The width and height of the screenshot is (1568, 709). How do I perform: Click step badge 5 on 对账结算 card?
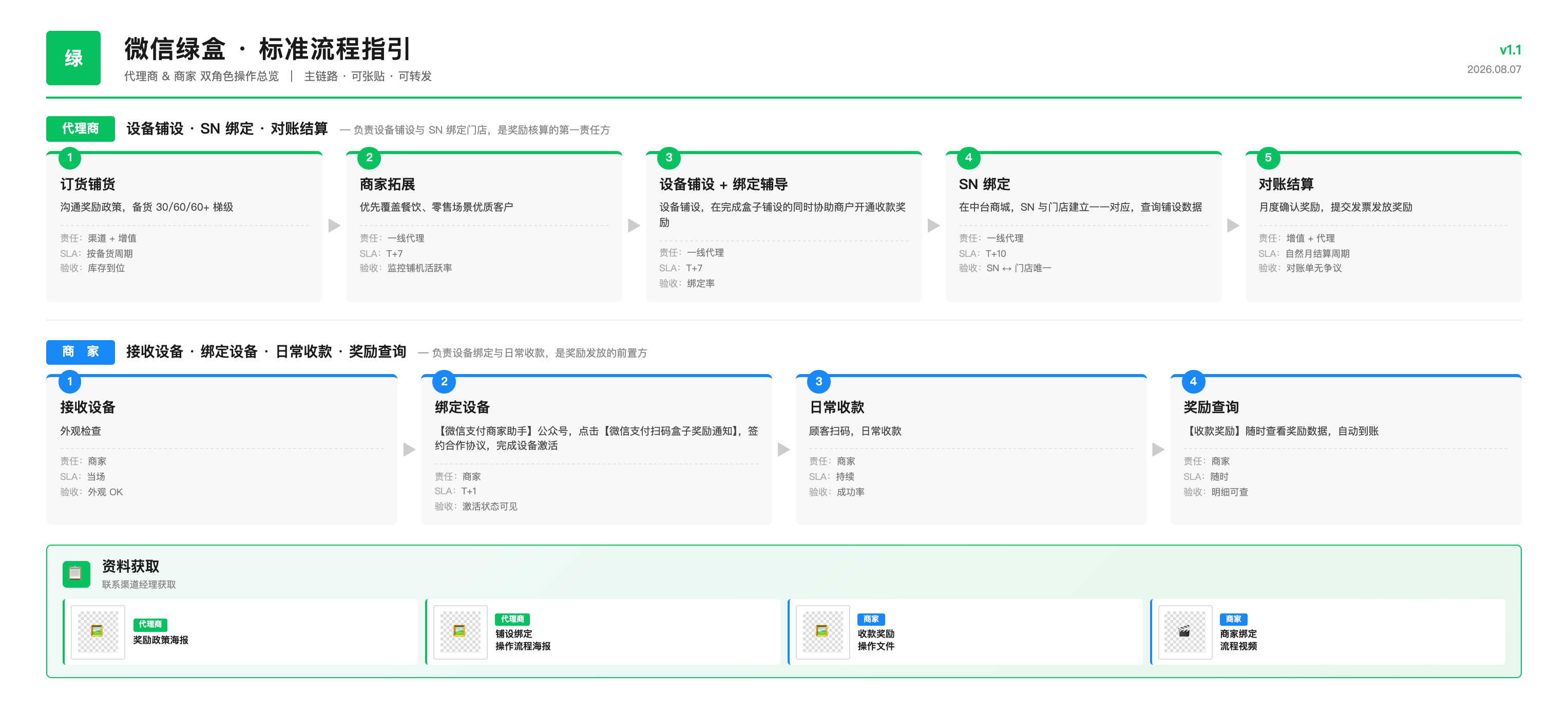1268,158
